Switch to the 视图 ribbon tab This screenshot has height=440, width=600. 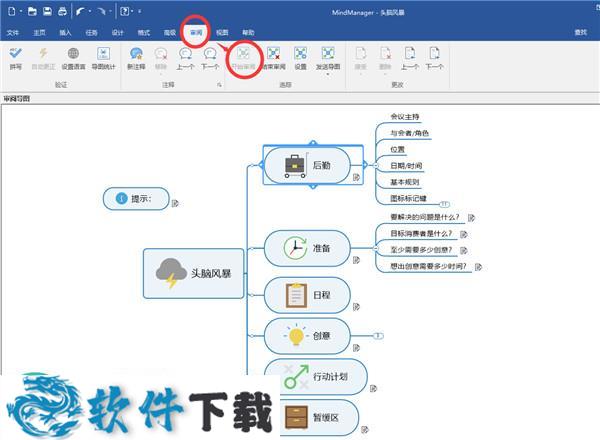tap(222, 33)
